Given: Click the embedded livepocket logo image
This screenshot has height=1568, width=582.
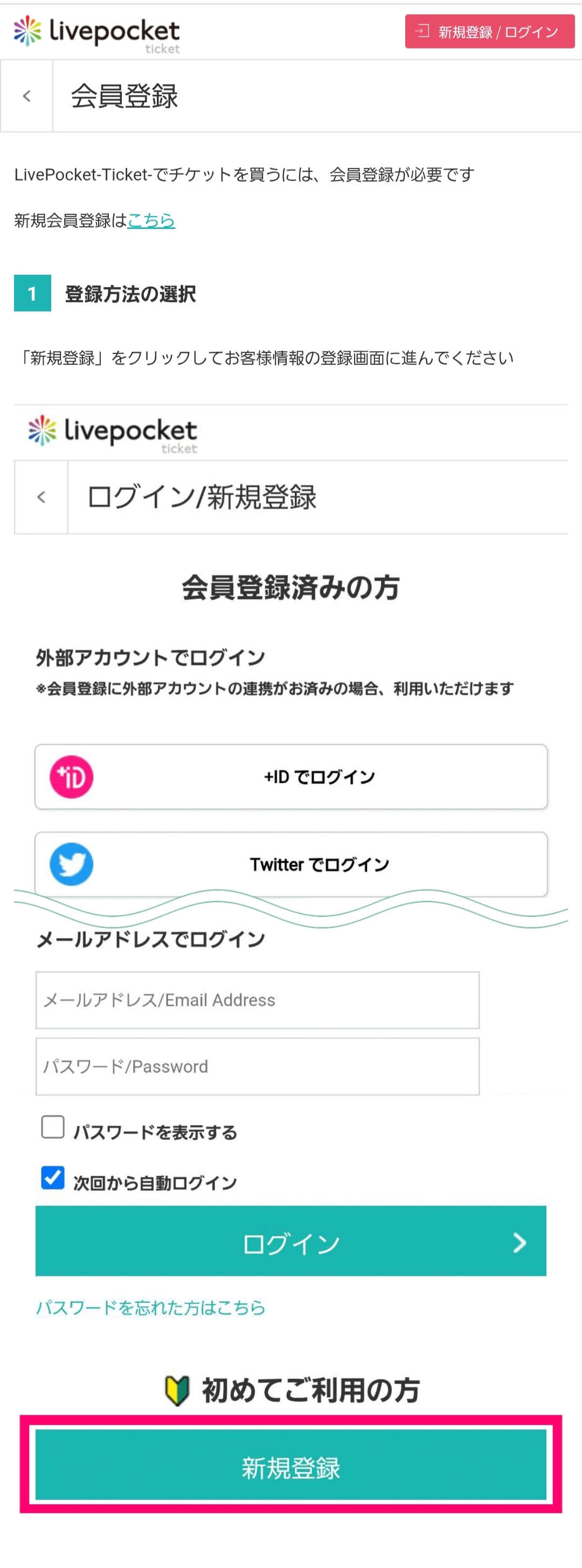Looking at the screenshot, I should 113,433.
